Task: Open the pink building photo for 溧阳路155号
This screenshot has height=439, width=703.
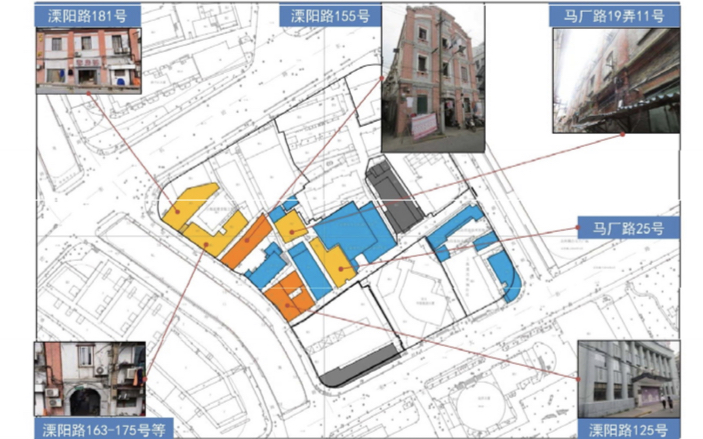Action: (432, 78)
